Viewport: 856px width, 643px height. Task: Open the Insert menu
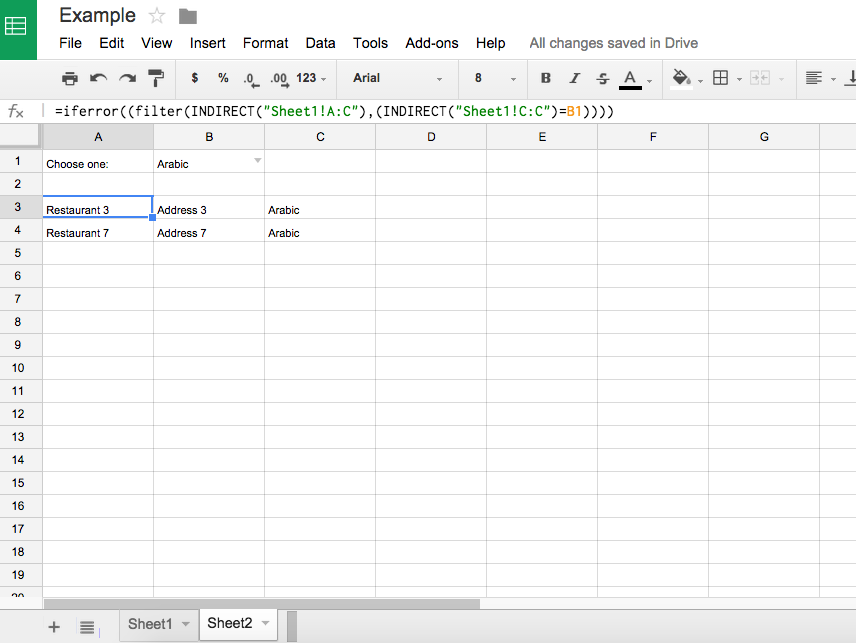click(207, 43)
